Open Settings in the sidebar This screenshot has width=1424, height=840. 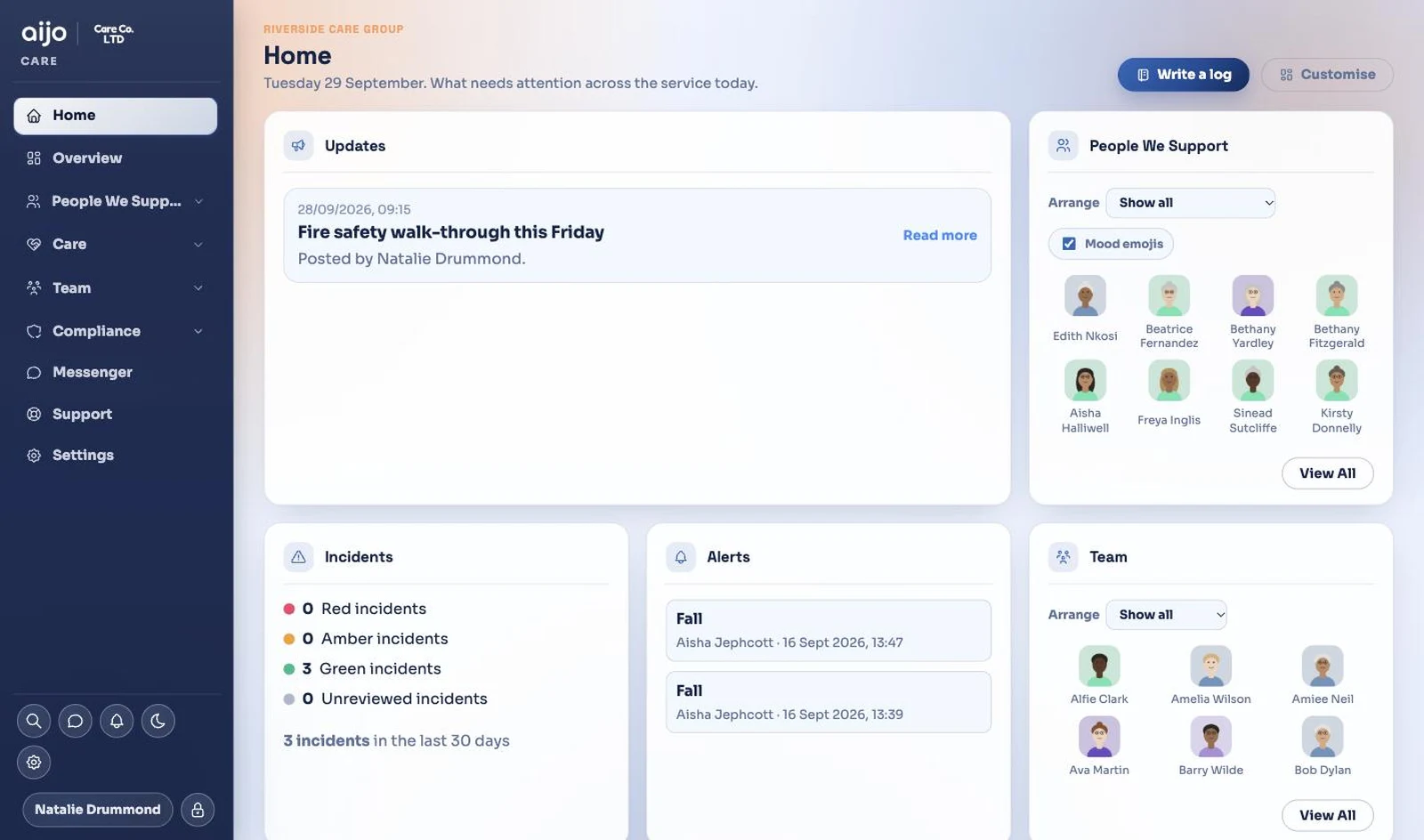click(x=116, y=455)
